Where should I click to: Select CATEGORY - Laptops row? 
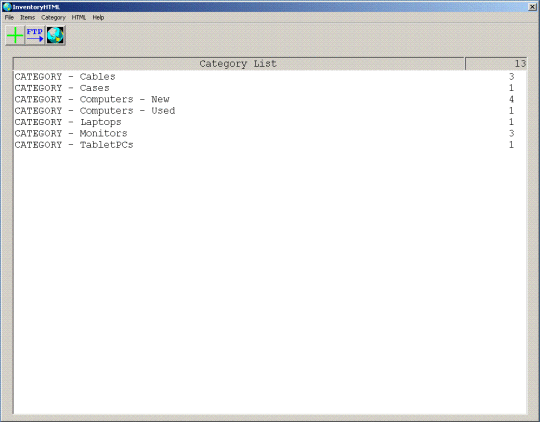(x=270, y=122)
